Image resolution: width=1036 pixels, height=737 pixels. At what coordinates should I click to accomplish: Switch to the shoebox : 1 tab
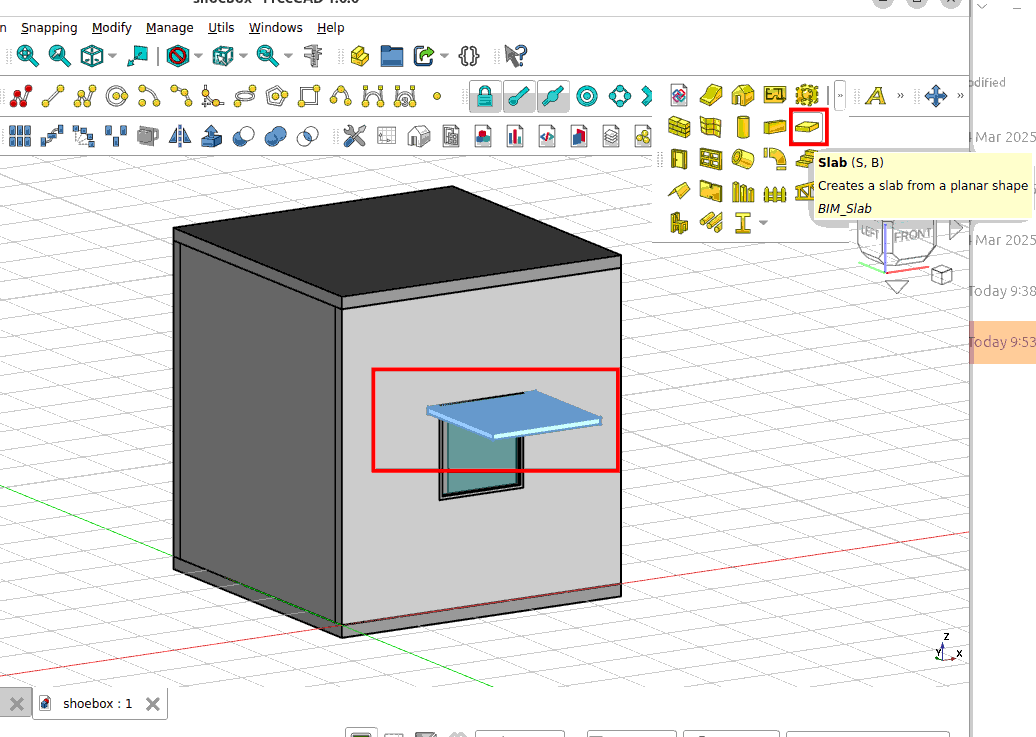[x=97, y=703]
